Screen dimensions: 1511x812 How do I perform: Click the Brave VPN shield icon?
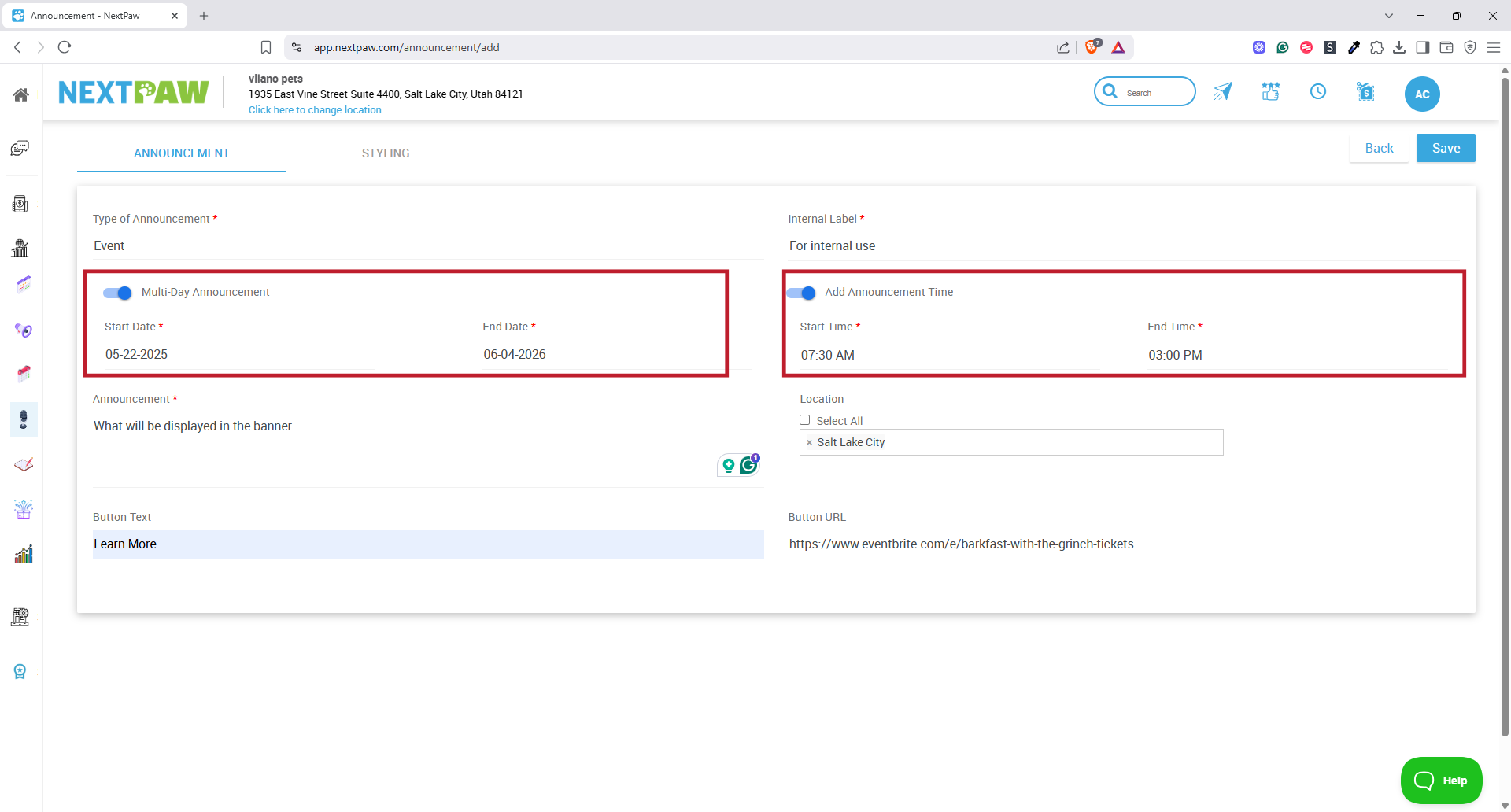coord(1470,47)
